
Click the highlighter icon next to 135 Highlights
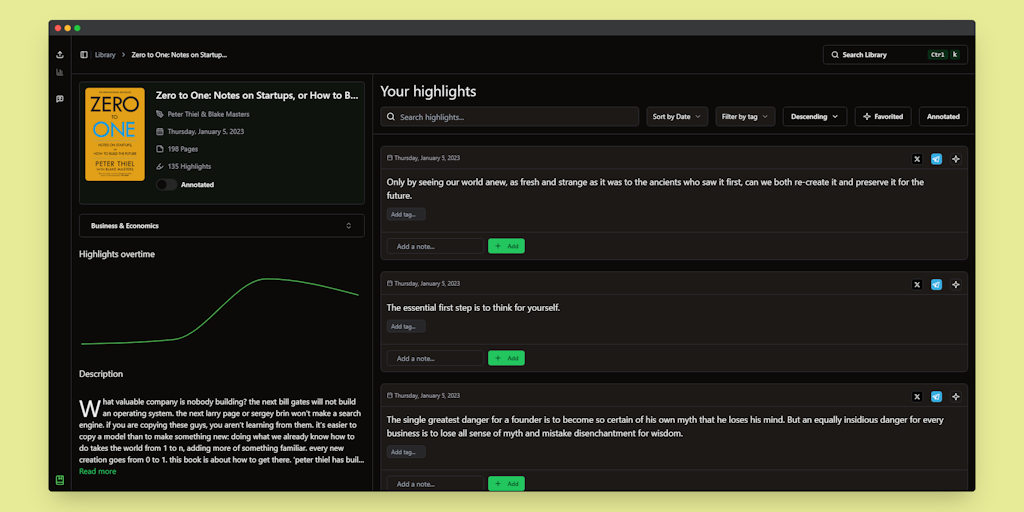160,167
